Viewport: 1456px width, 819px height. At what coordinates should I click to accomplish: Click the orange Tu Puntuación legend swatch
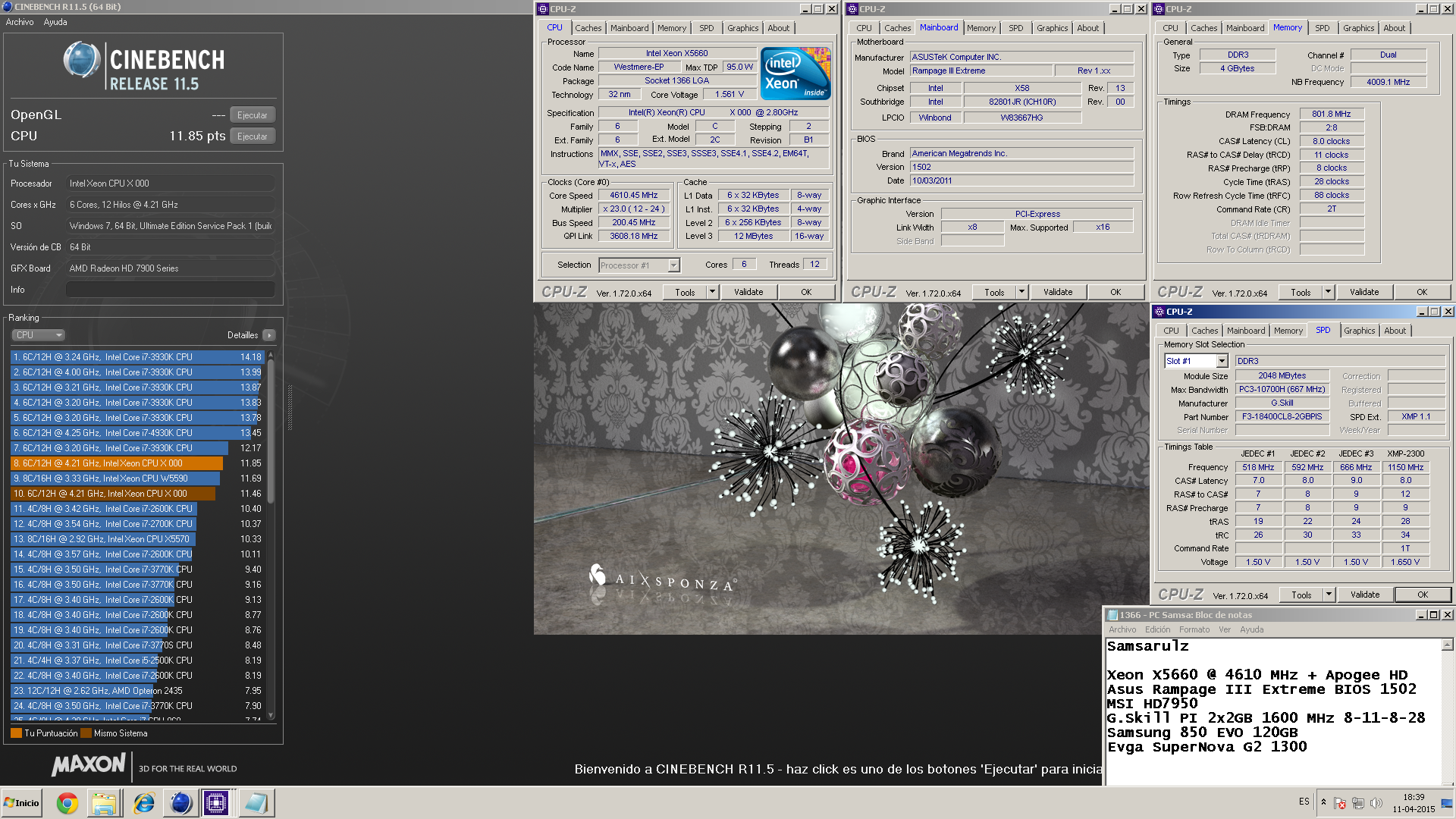click(16, 733)
